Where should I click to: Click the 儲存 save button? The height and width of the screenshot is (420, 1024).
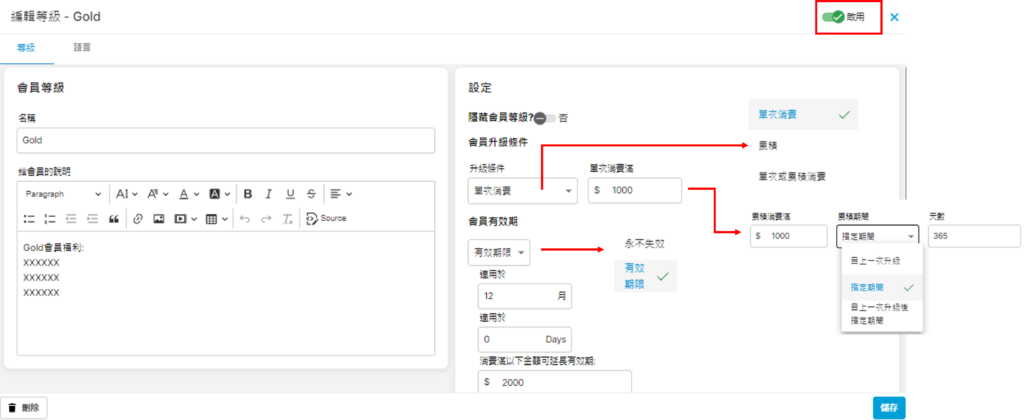[x=889, y=407]
